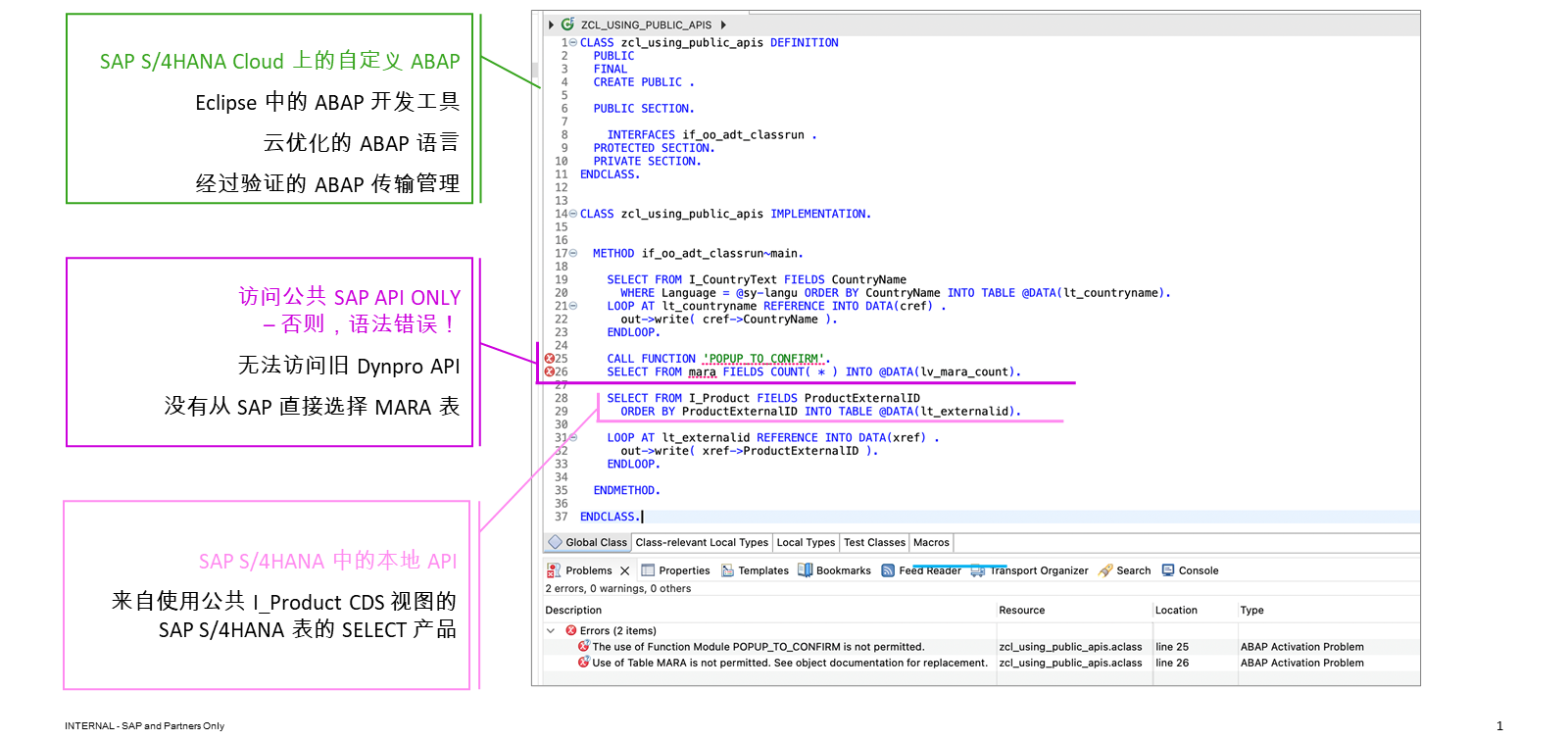Click the Properties table icon
The height and width of the screenshot is (741, 1568).
(x=648, y=570)
